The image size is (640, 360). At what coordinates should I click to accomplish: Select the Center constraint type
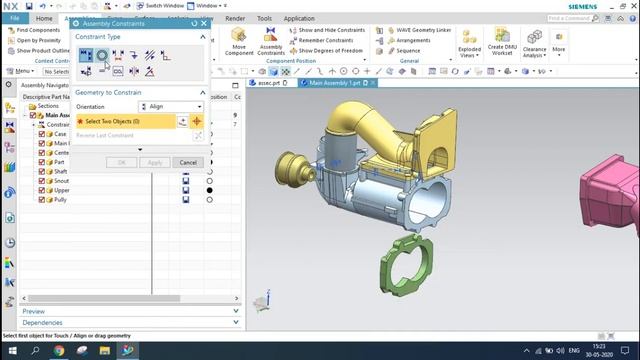pyautogui.click(x=134, y=71)
